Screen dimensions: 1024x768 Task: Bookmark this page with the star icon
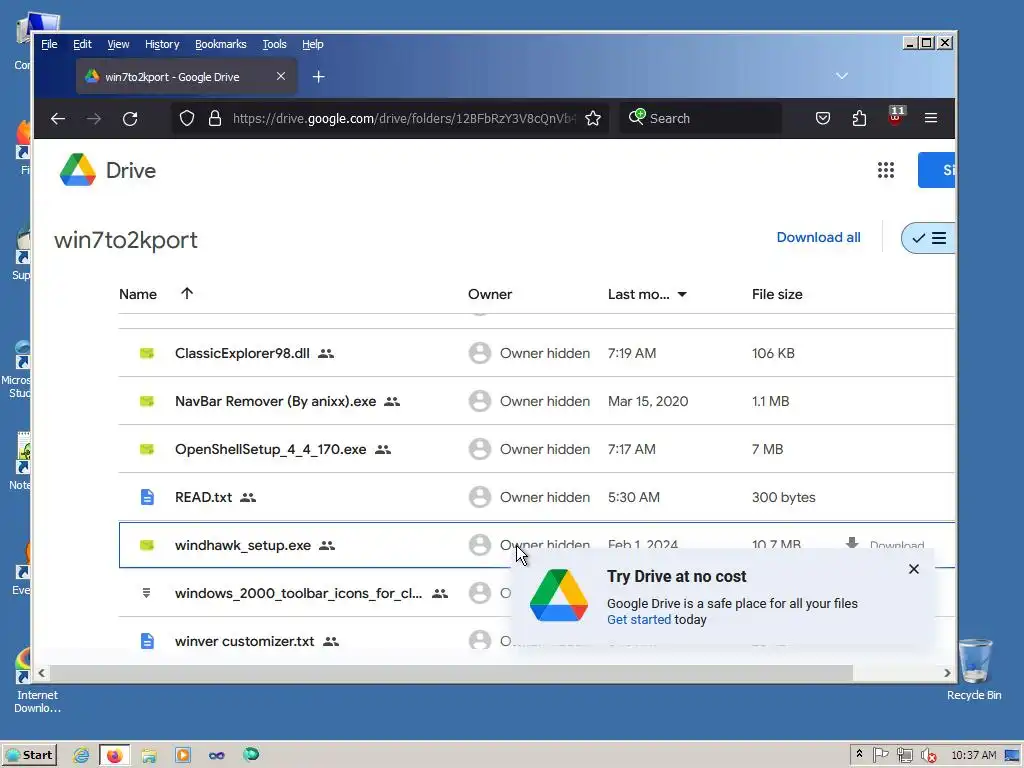[x=593, y=118]
